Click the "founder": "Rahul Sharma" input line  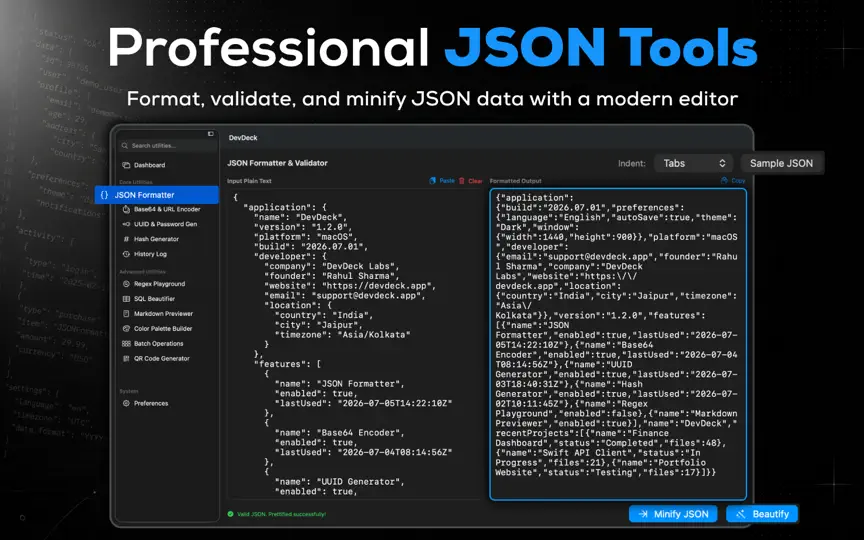[x=331, y=276]
